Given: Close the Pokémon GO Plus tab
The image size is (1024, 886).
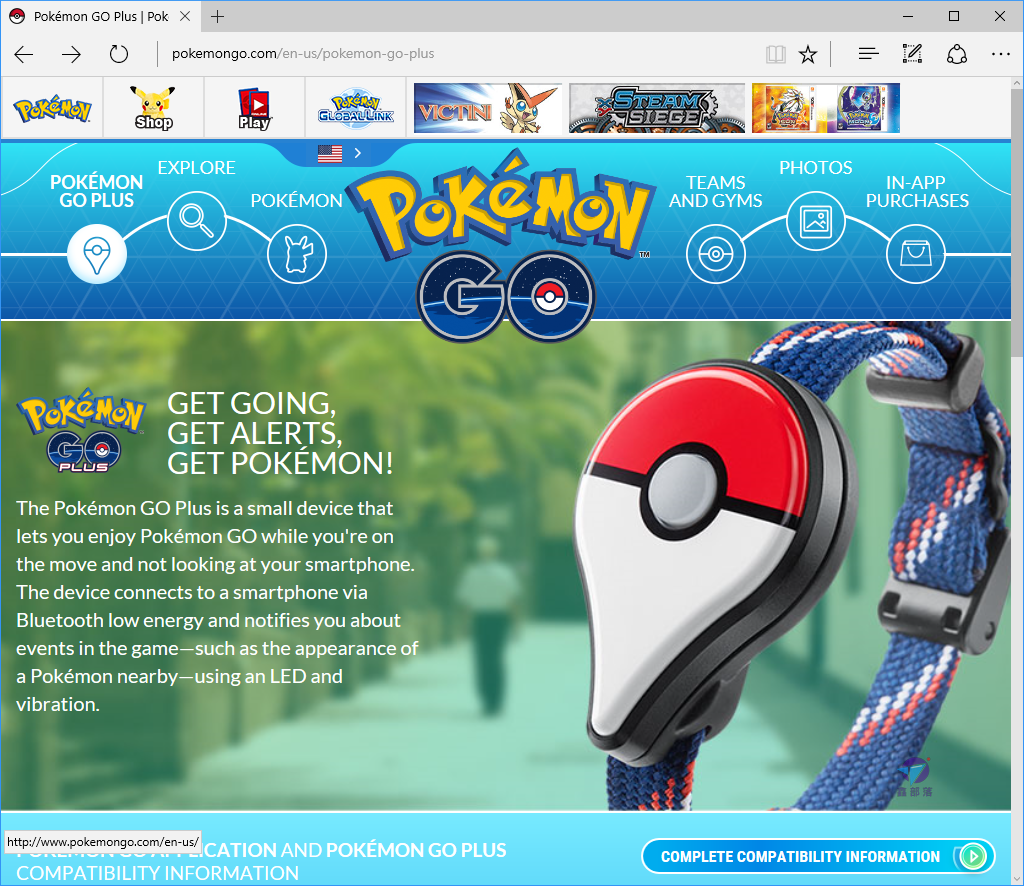Looking at the screenshot, I should pos(185,16).
